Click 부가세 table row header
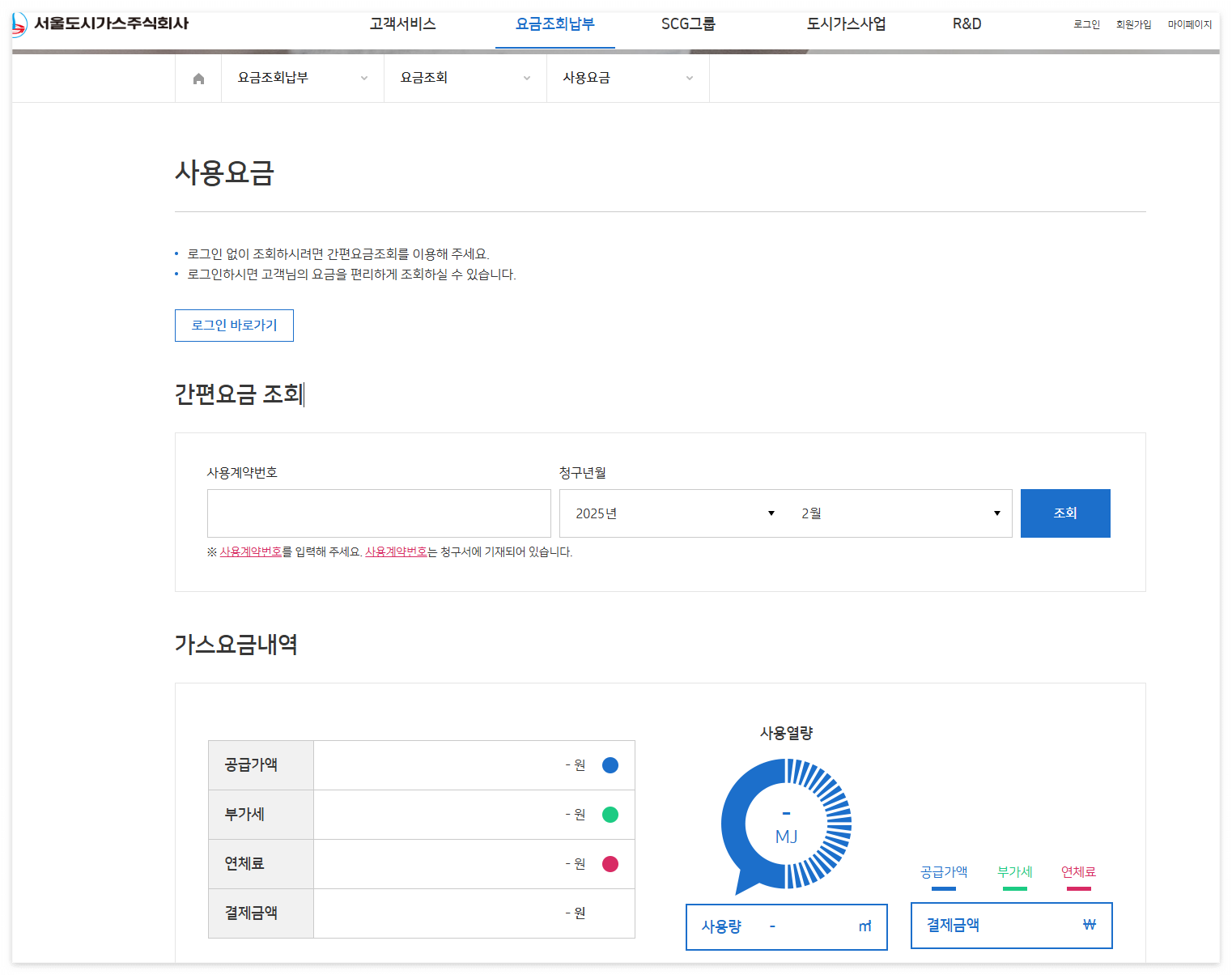The image size is (1232, 975). [261, 815]
